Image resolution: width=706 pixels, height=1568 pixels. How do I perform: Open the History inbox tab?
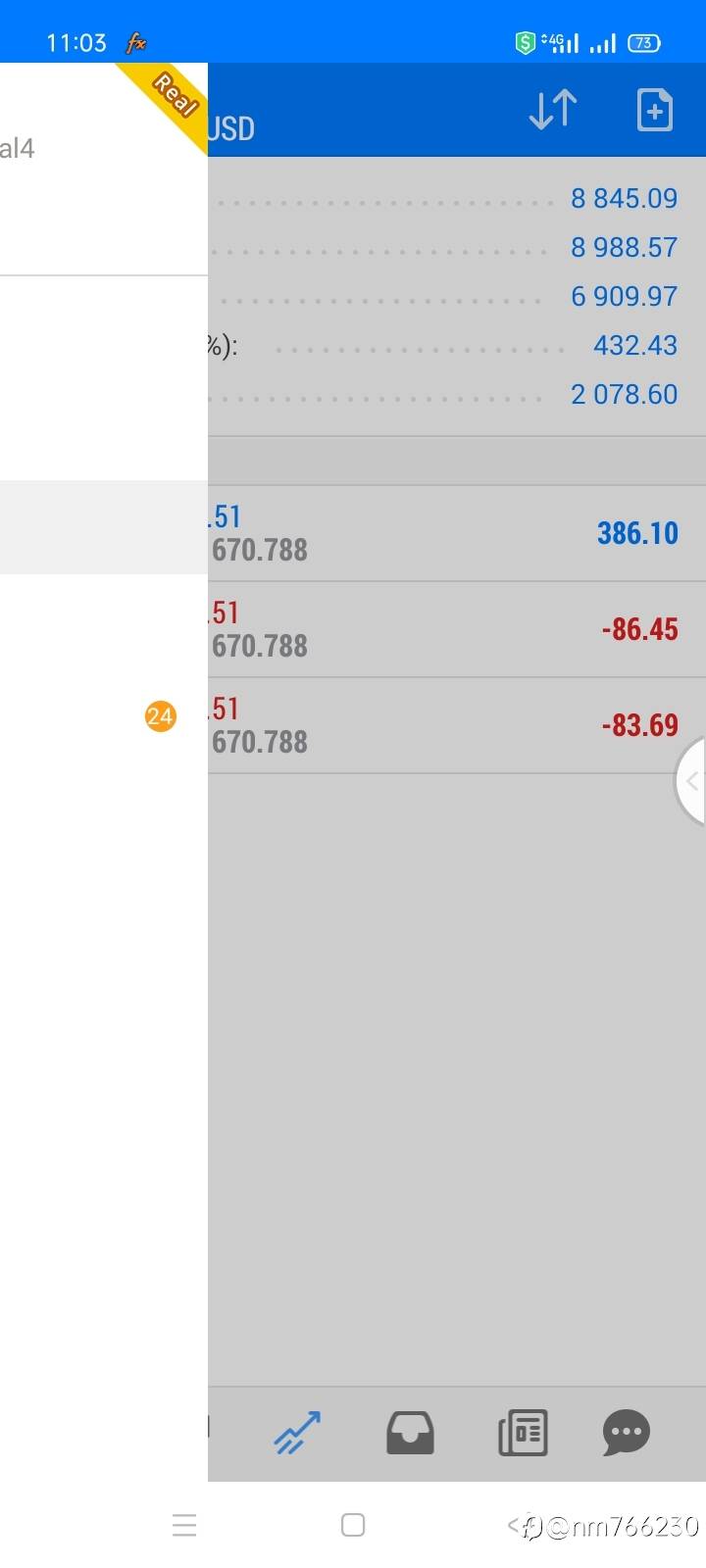point(410,1433)
